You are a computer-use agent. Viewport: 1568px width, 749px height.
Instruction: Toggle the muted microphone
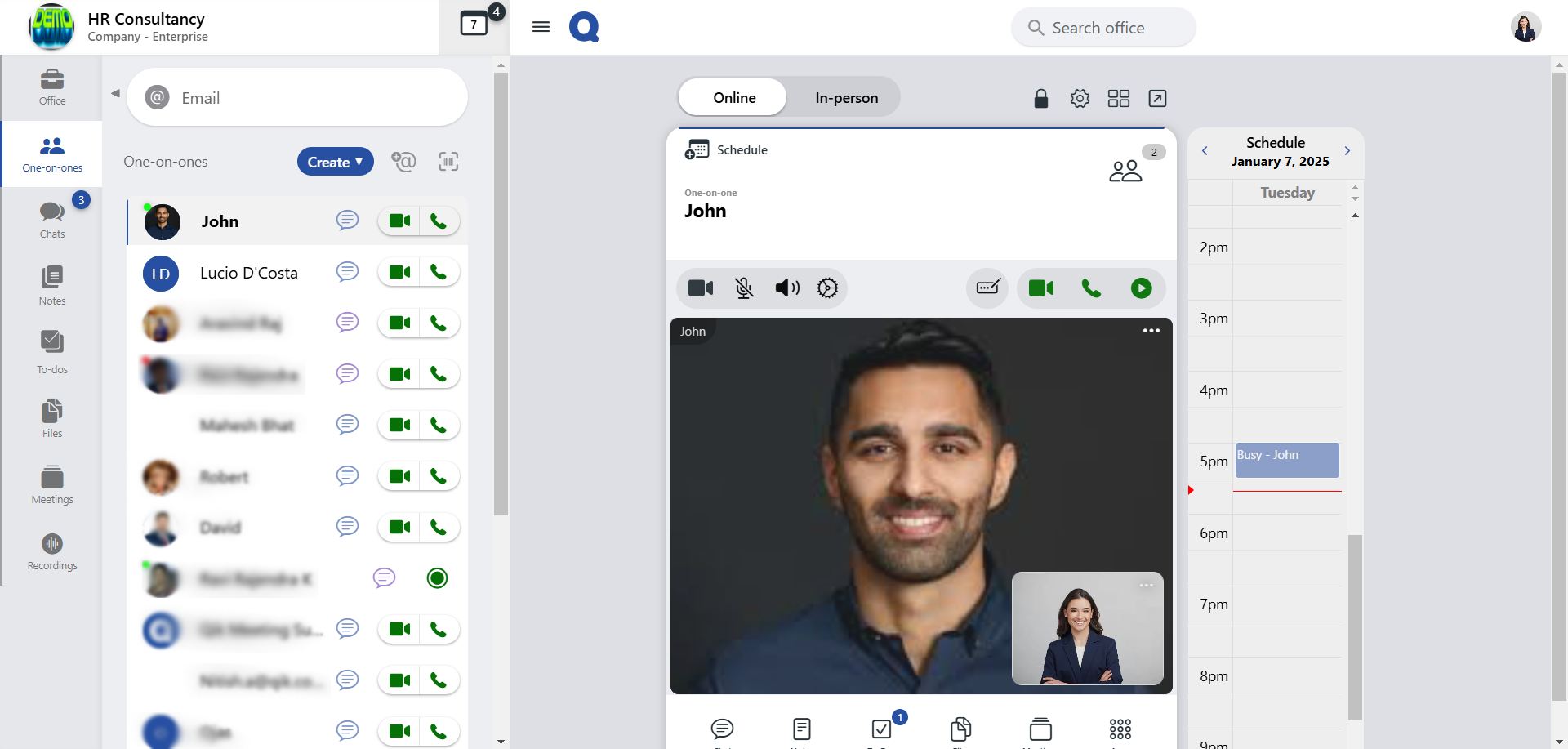tap(744, 288)
